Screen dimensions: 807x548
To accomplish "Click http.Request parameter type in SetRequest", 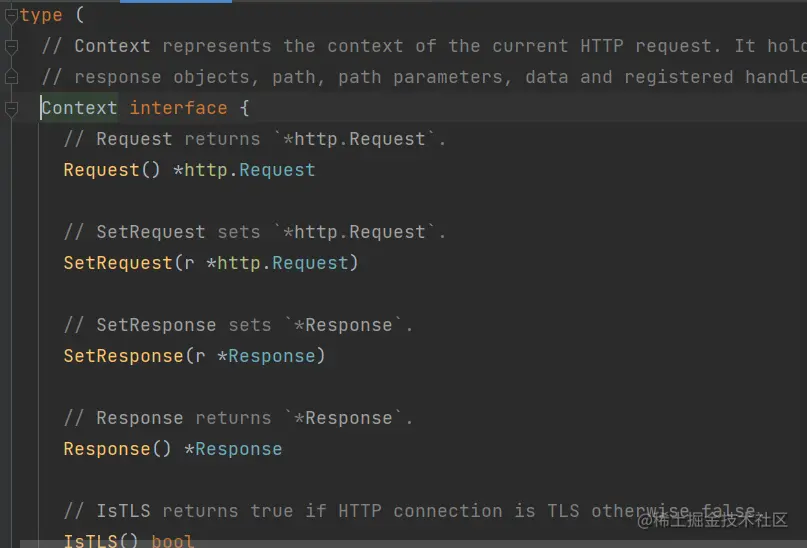I will 283,263.
